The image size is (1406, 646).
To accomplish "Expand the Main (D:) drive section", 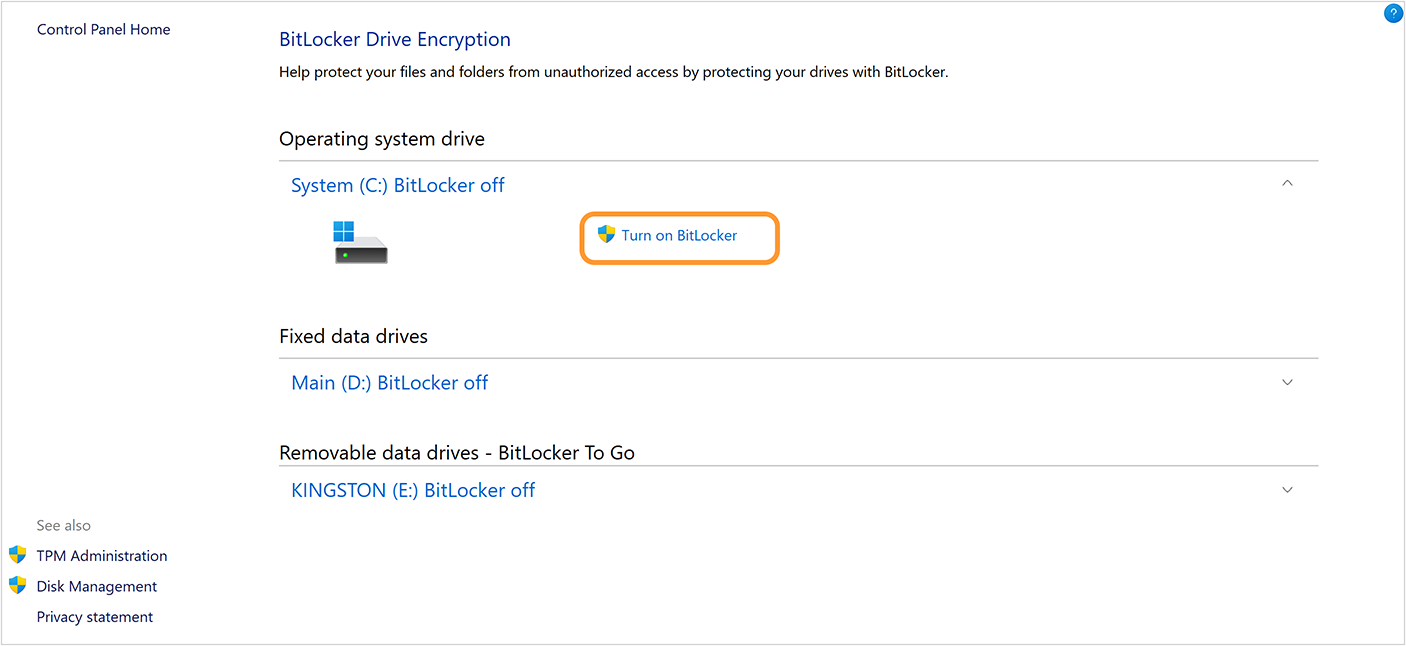I will click(x=1287, y=382).
